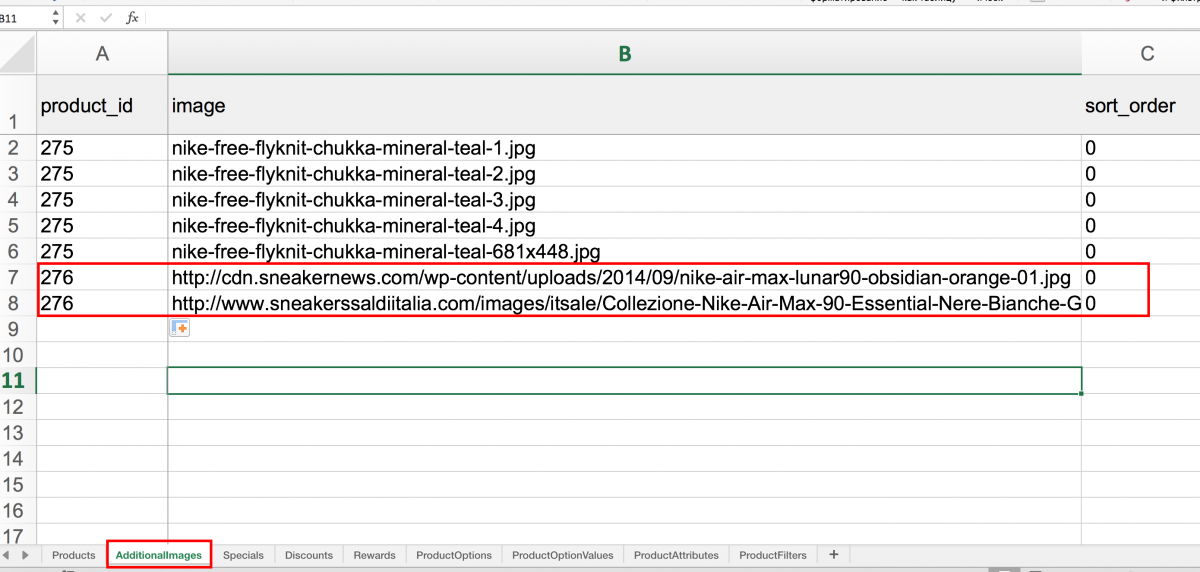Click the select-all triangle corner
Viewport: 1200px width, 572px height.
[x=18, y=54]
